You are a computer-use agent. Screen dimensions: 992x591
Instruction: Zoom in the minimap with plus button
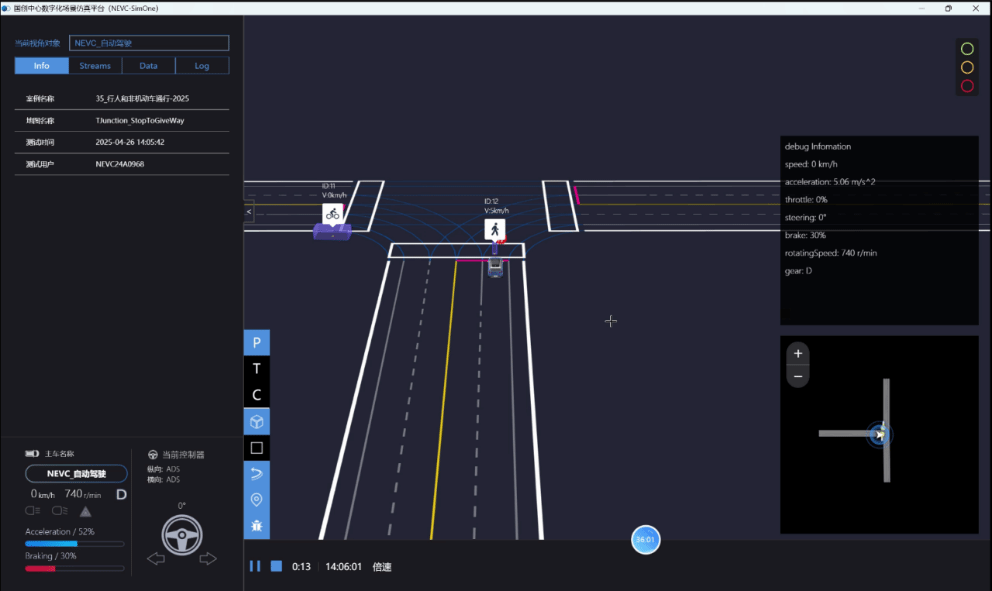[797, 353]
